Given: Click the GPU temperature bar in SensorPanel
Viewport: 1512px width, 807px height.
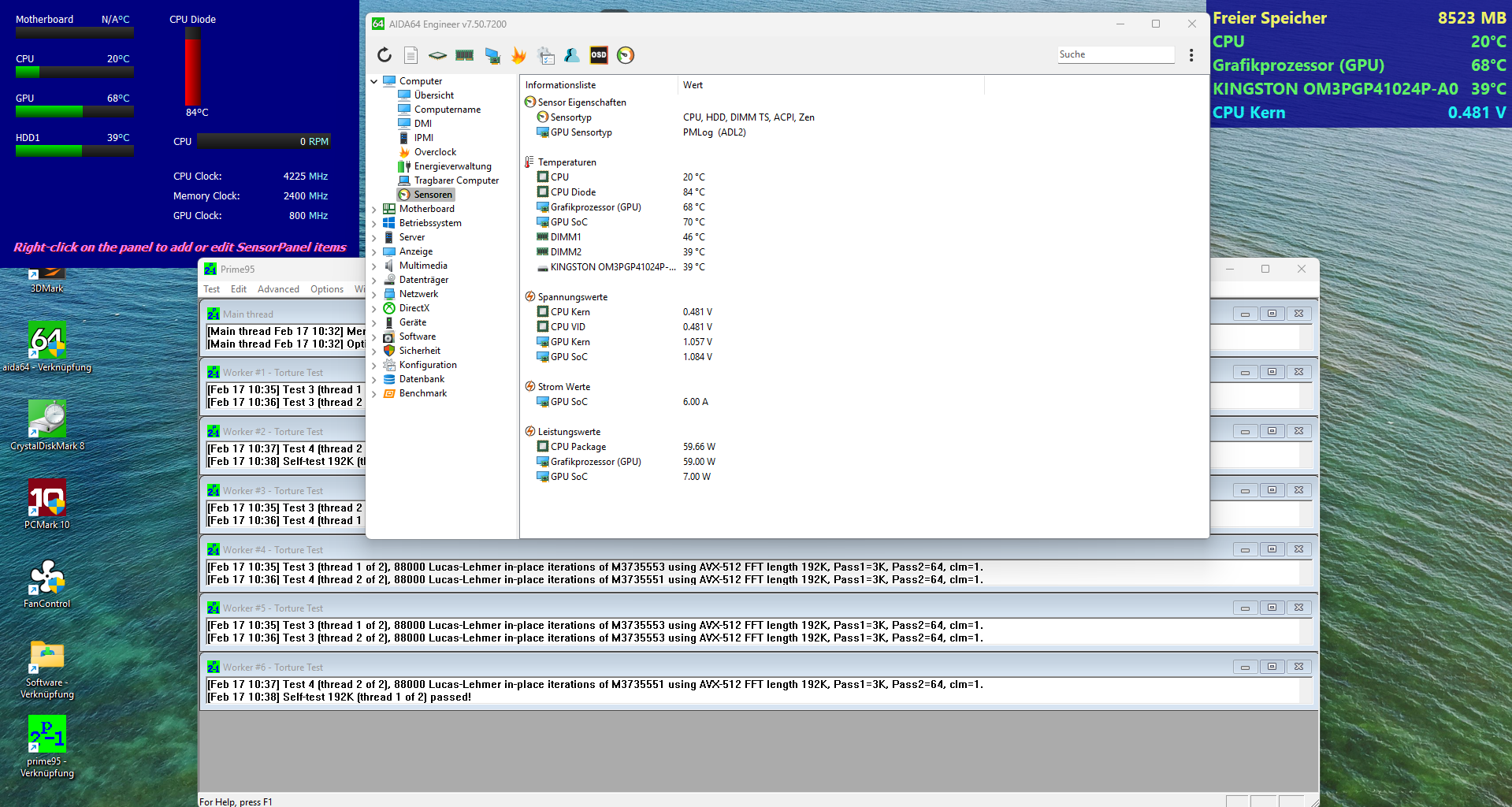Looking at the screenshot, I should tap(75, 111).
